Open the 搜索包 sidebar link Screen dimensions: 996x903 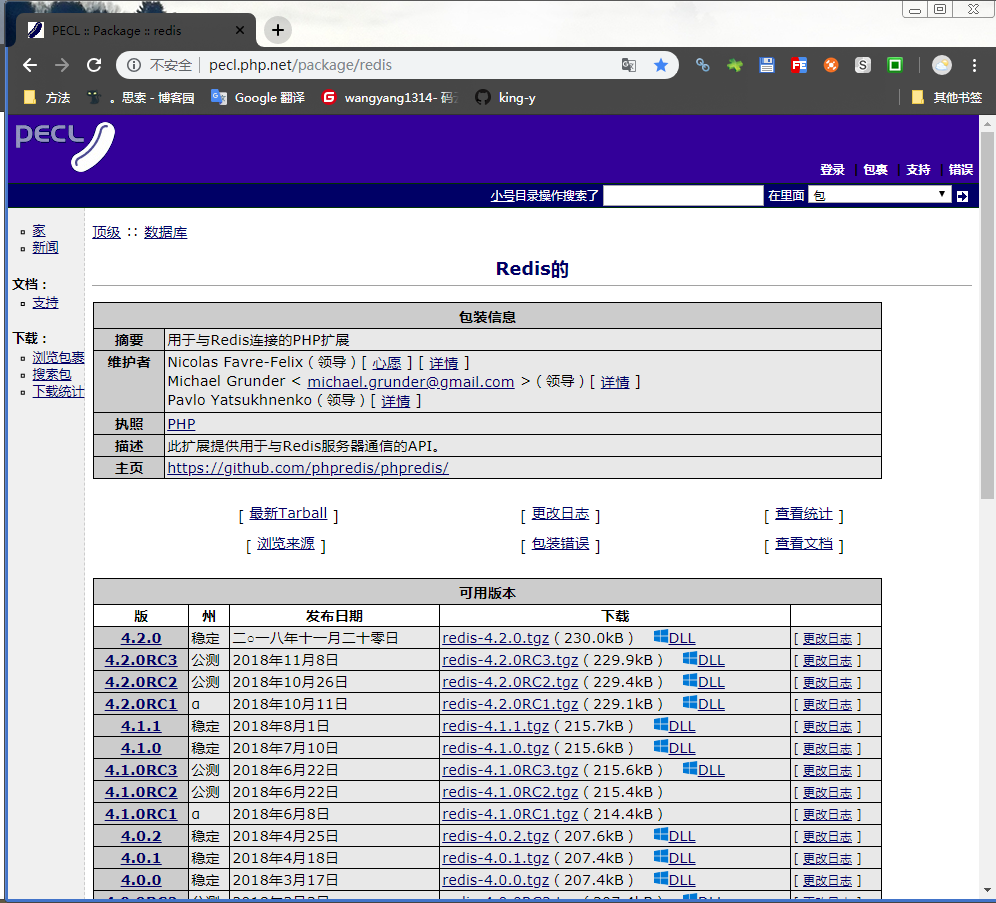(51, 375)
